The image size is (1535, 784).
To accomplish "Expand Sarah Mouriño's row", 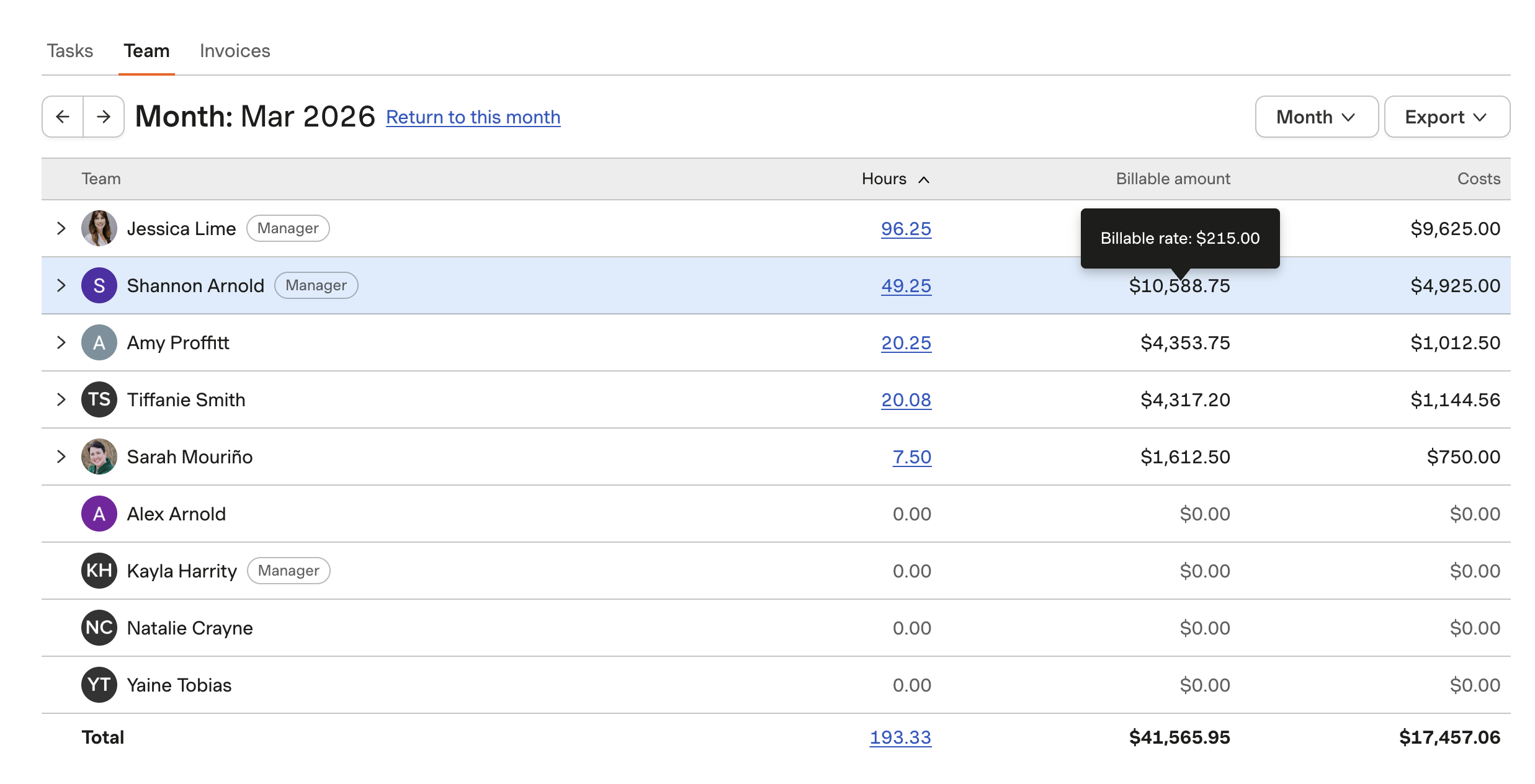I will 61,457.
